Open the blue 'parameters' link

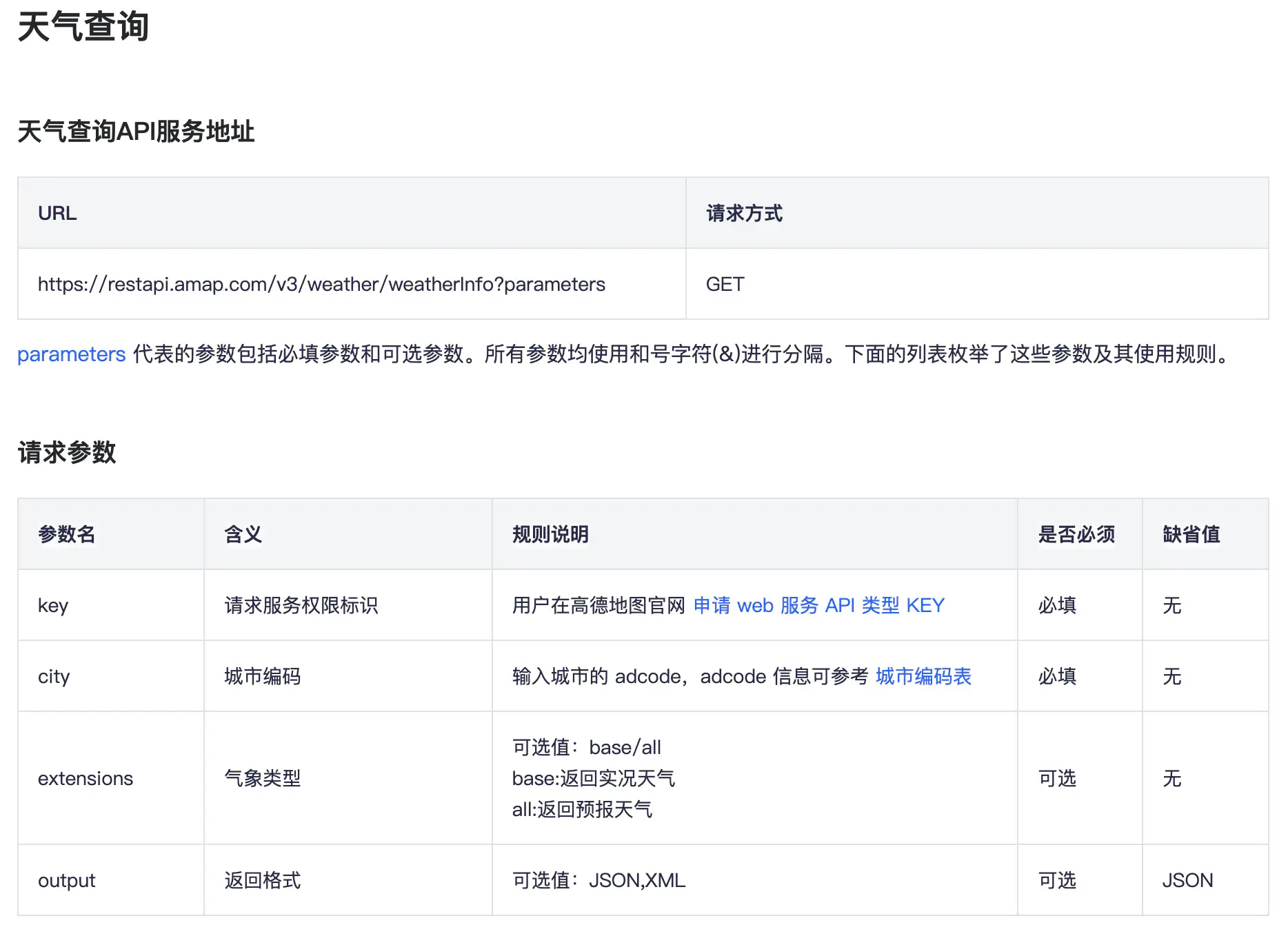point(71,354)
